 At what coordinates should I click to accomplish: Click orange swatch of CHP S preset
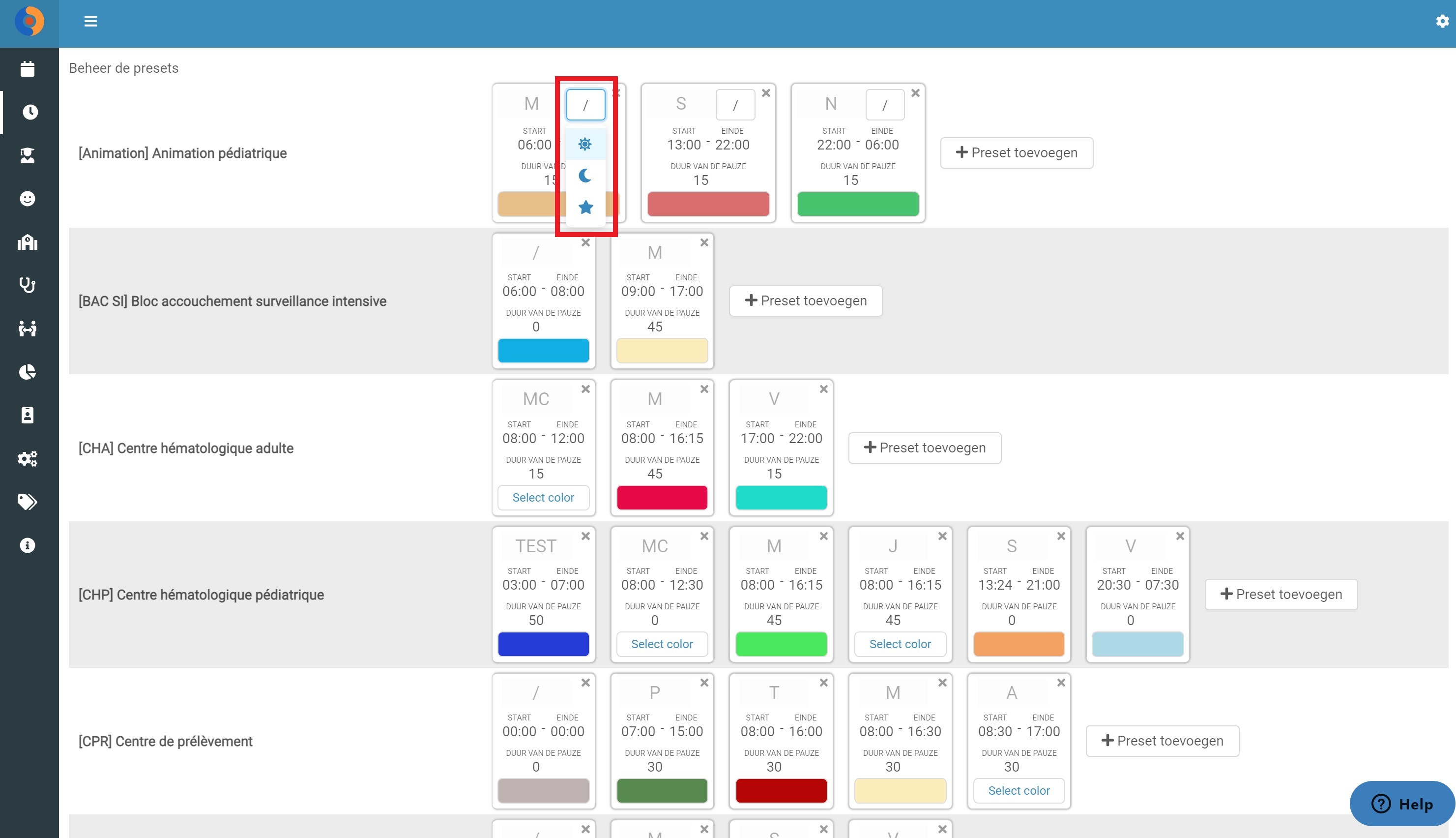click(x=1019, y=644)
